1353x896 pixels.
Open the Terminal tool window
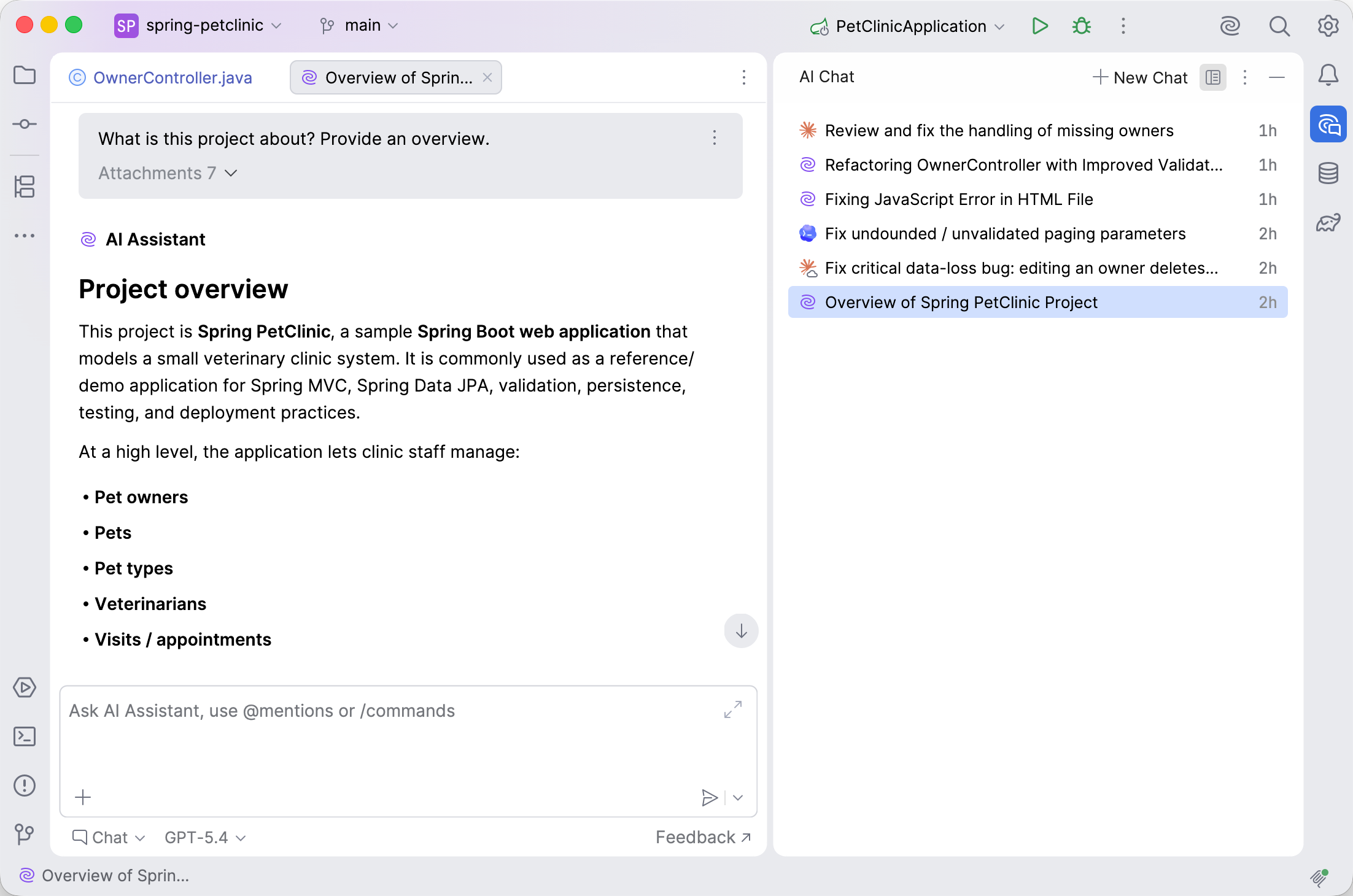point(25,736)
